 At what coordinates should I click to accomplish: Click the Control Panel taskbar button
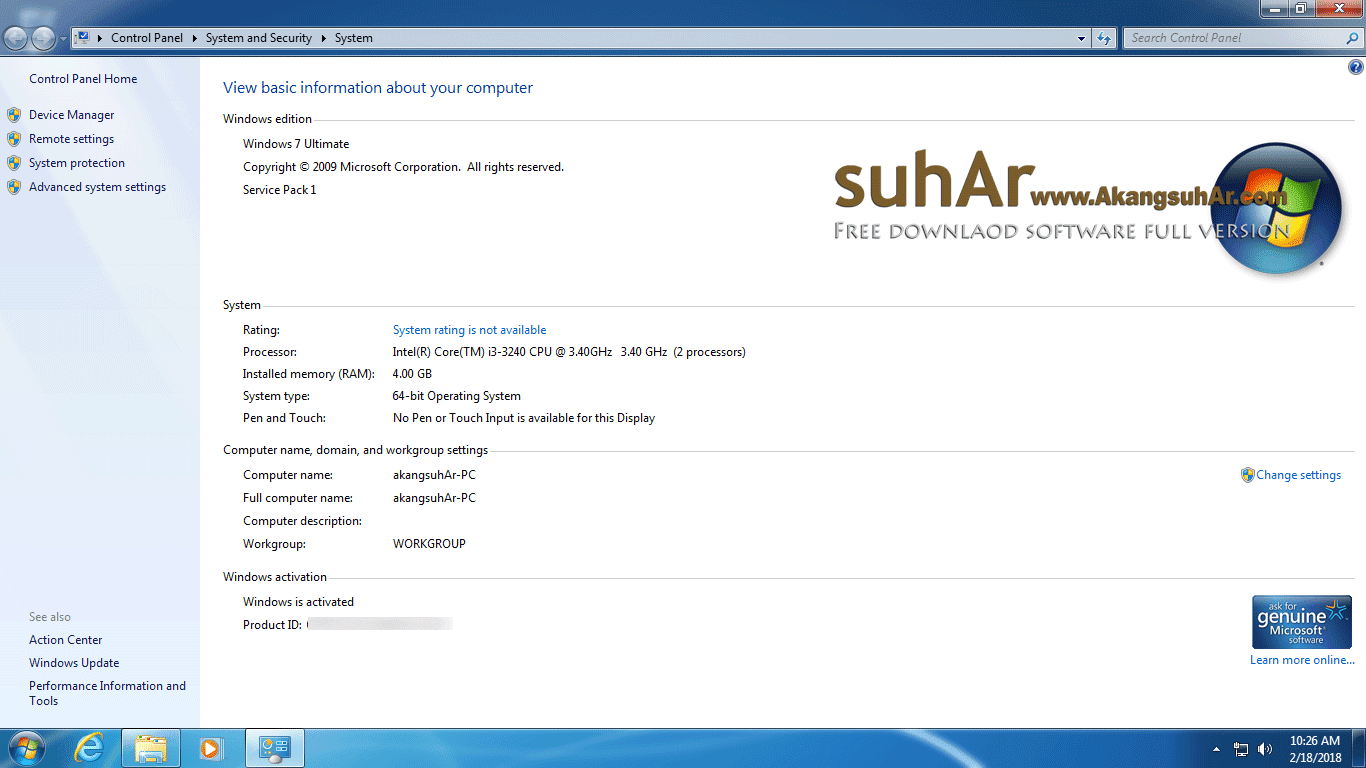274,748
